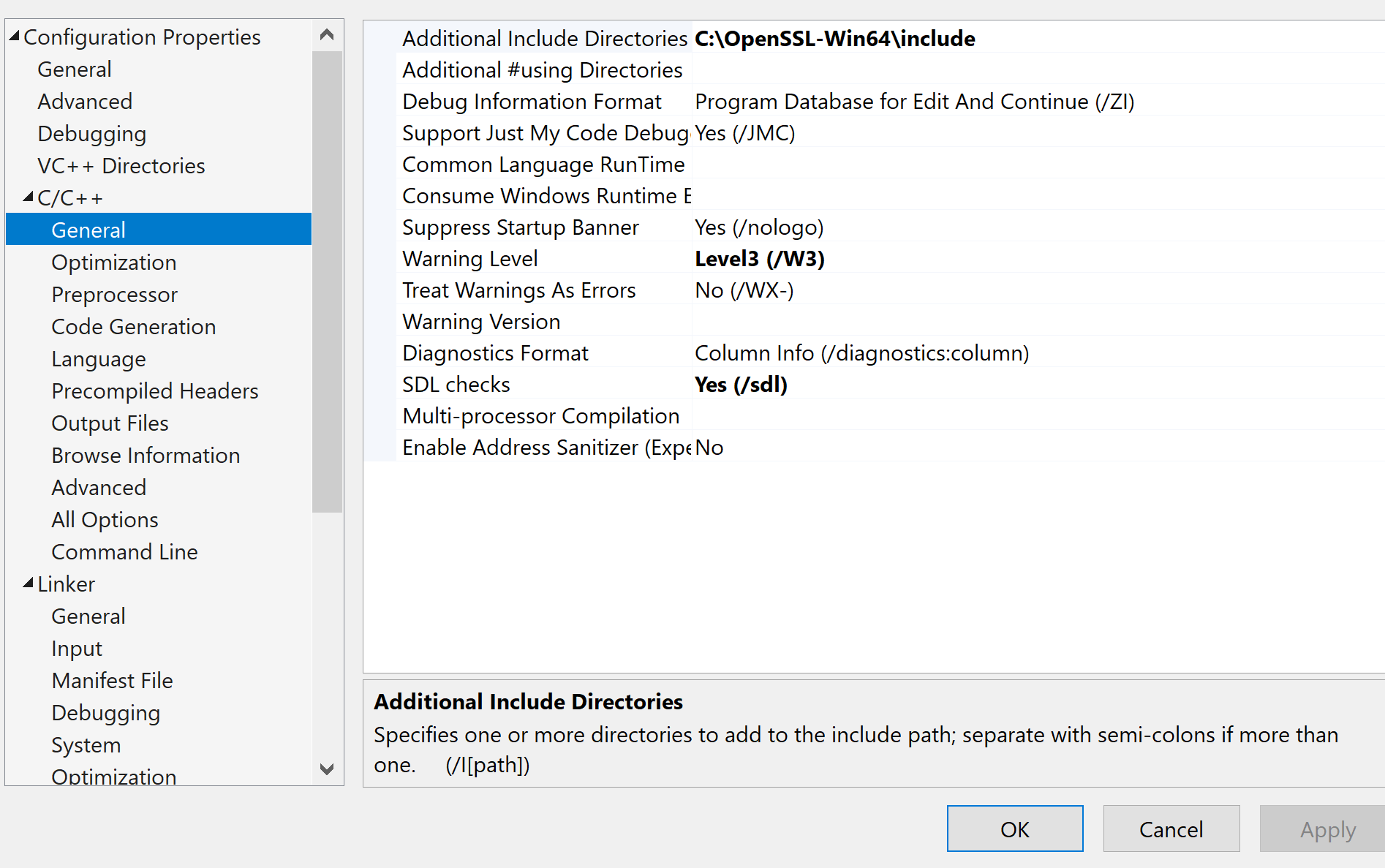Select the Command Line page
Image resolution: width=1385 pixels, height=868 pixels.
tap(124, 551)
